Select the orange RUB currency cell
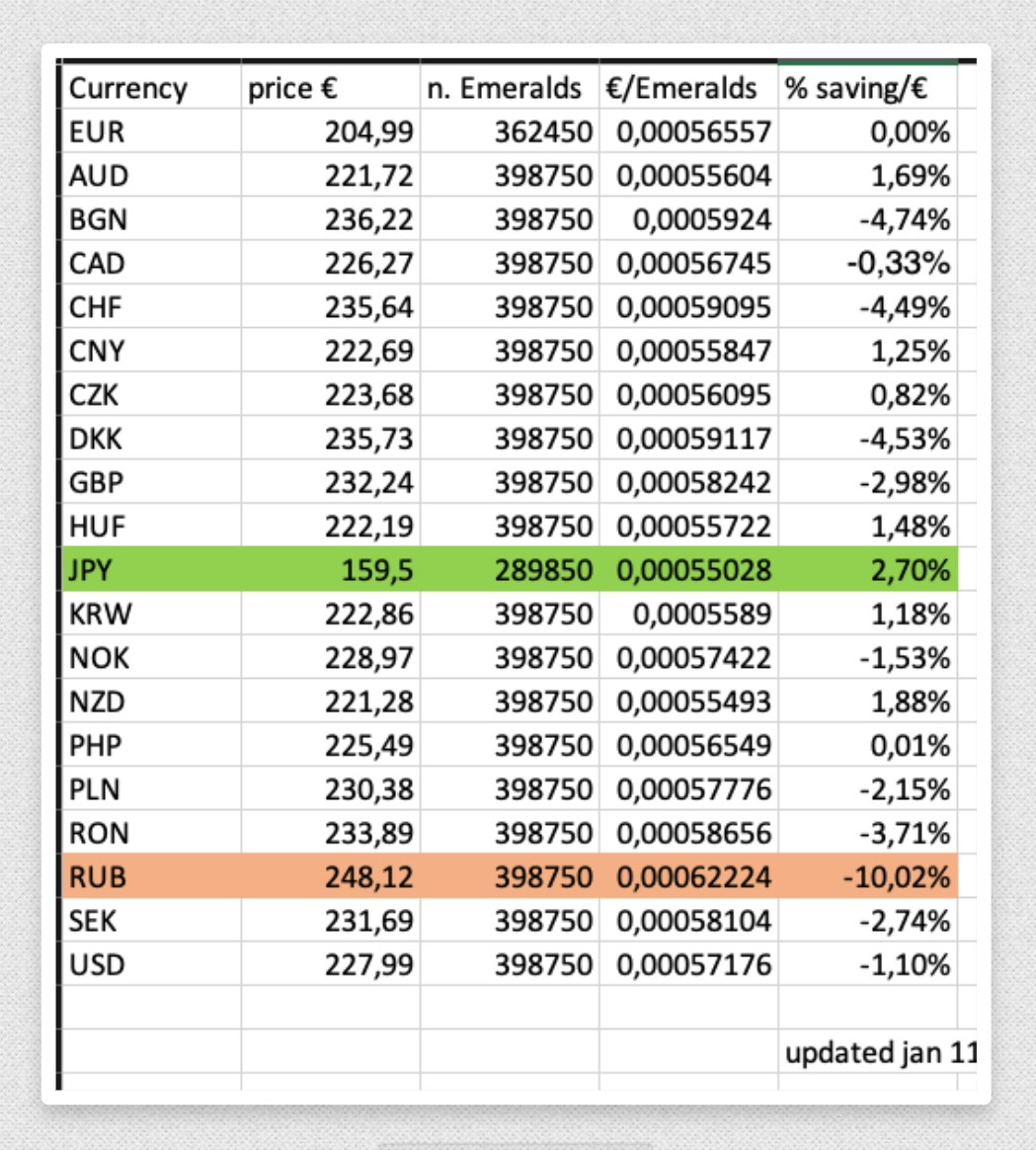 click(152, 875)
